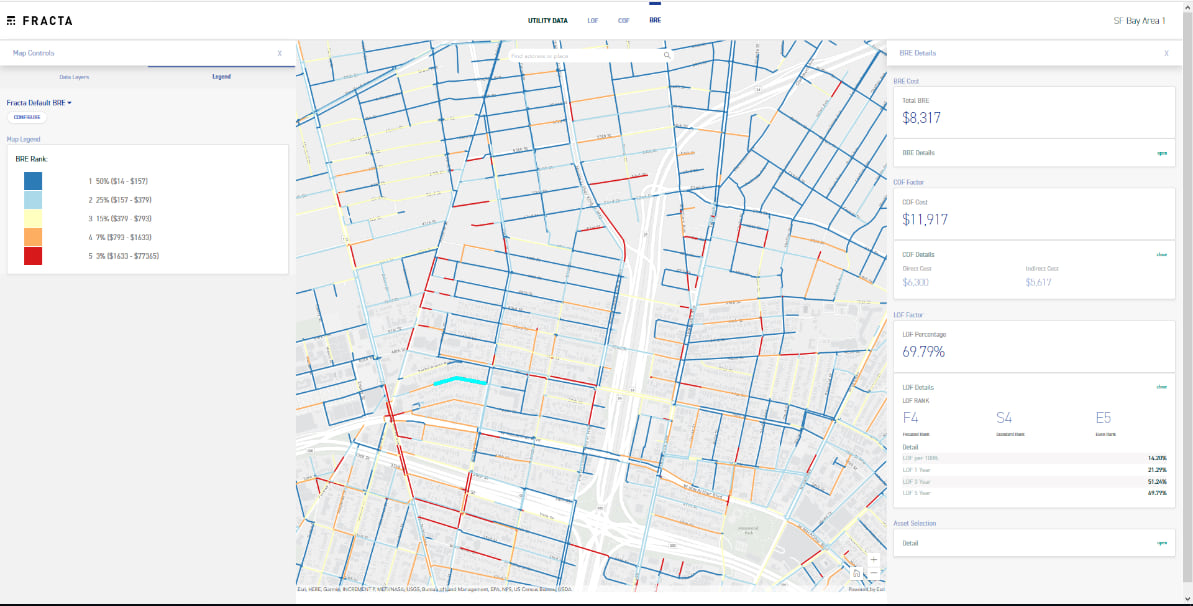Open the UTILITY DATA tab
The height and width of the screenshot is (606, 1193).
click(548, 21)
